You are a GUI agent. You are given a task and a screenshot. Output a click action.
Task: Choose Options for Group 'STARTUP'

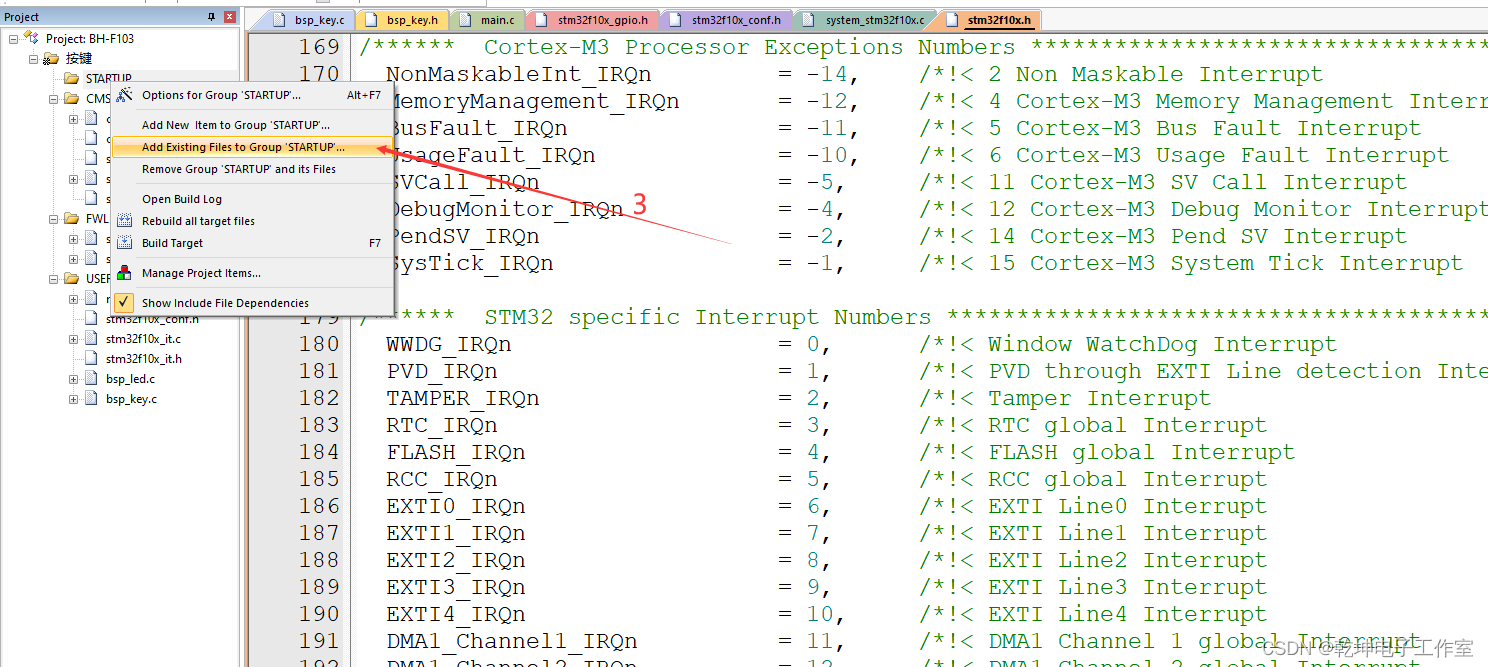click(x=252, y=95)
